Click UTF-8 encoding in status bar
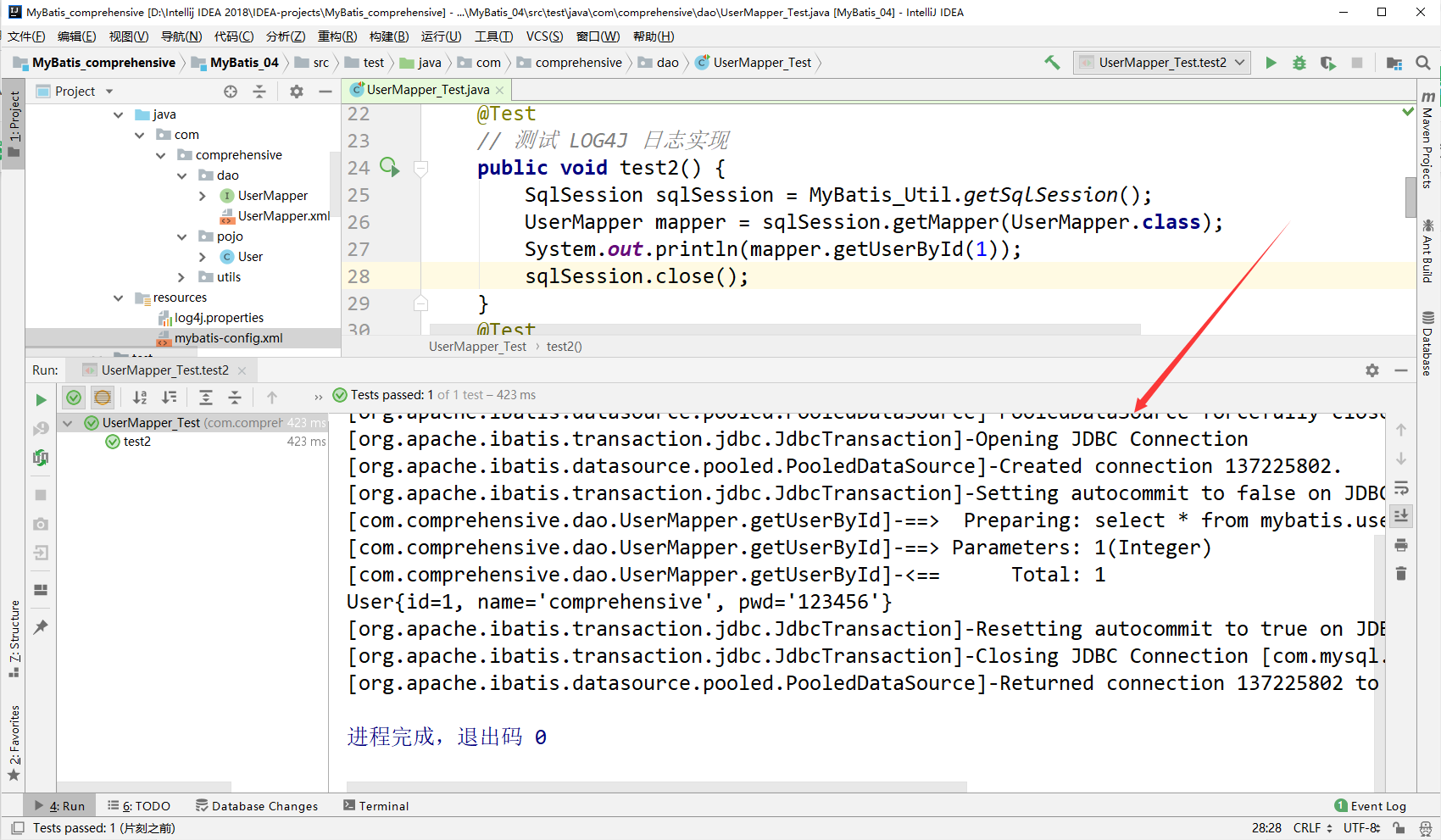The height and width of the screenshot is (840, 1441). point(1361,828)
